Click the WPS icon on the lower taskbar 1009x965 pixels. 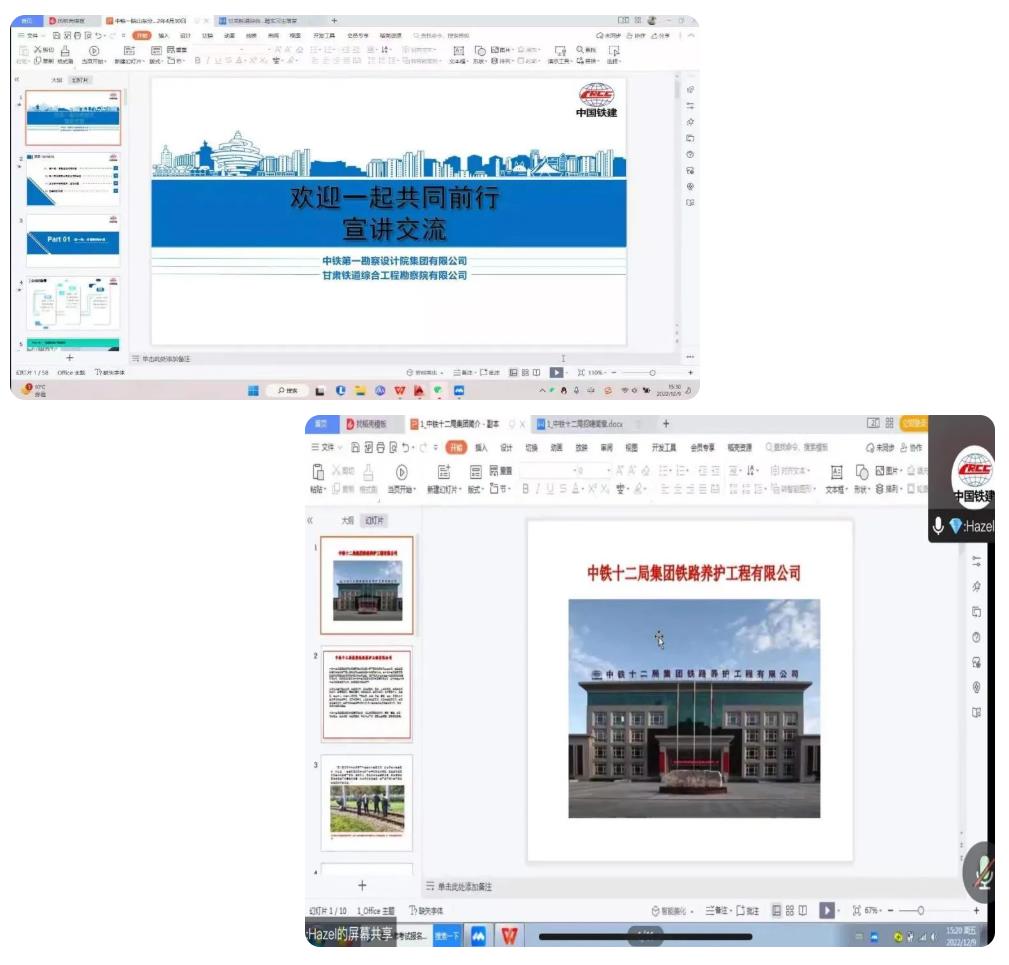pos(509,935)
